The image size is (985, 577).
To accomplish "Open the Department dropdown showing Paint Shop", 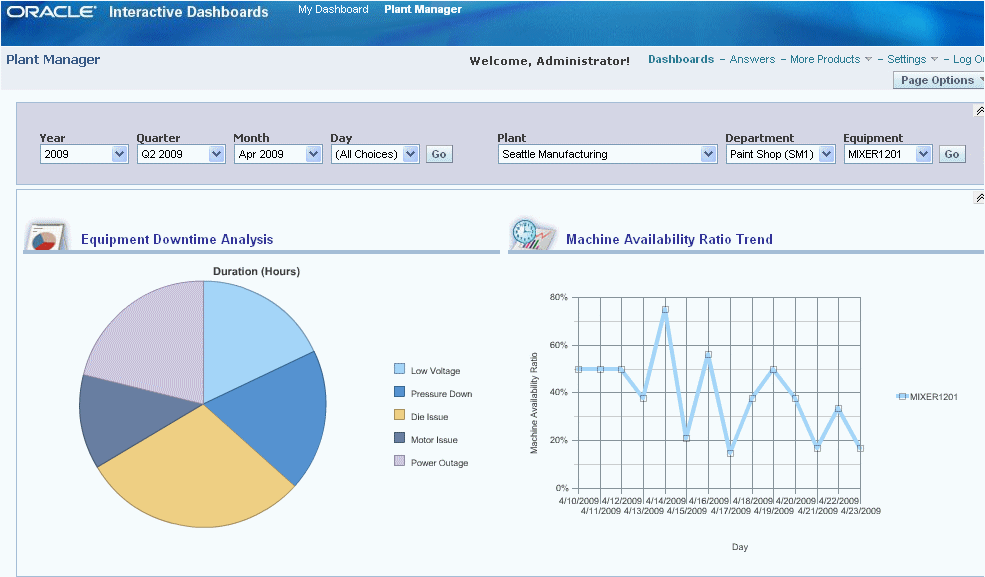I will (780, 154).
